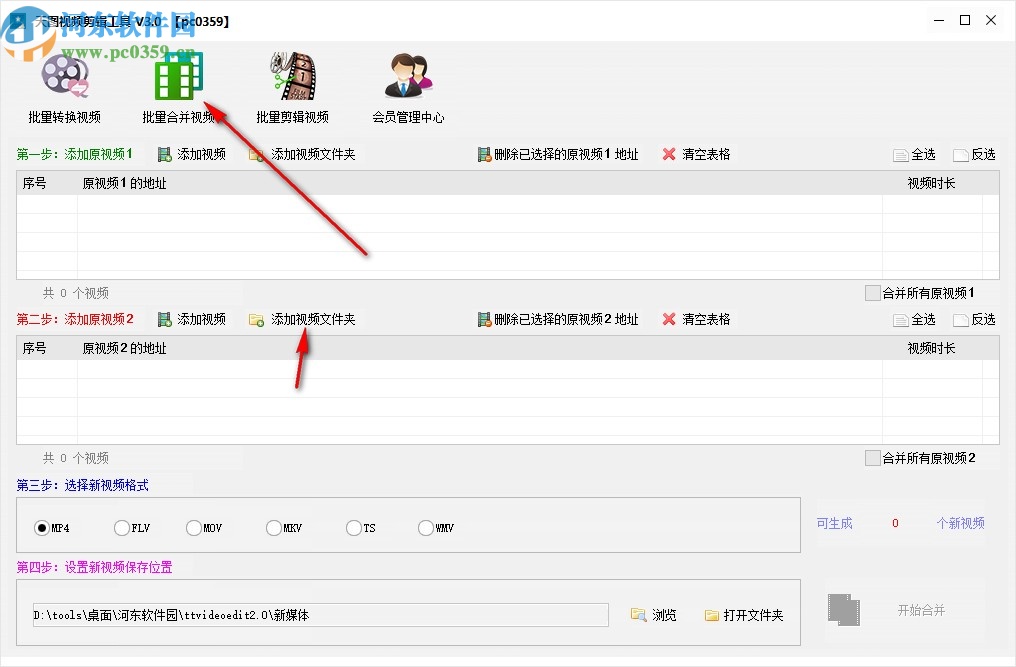Viewport: 1016px width, 667px height.
Task: Click 清空表格 for original video 1
Action: coord(697,154)
